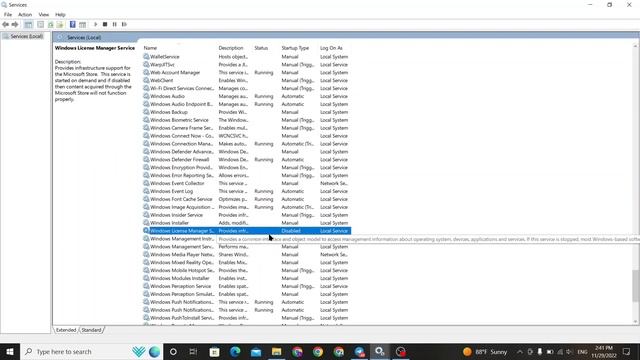Stop the service using the square Stop icon

click(x=105, y=24)
